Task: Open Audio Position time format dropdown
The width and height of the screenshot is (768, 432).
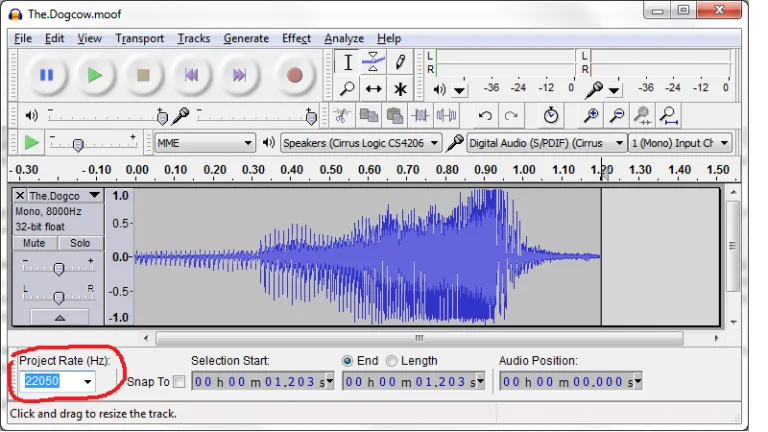Action: pos(638,381)
